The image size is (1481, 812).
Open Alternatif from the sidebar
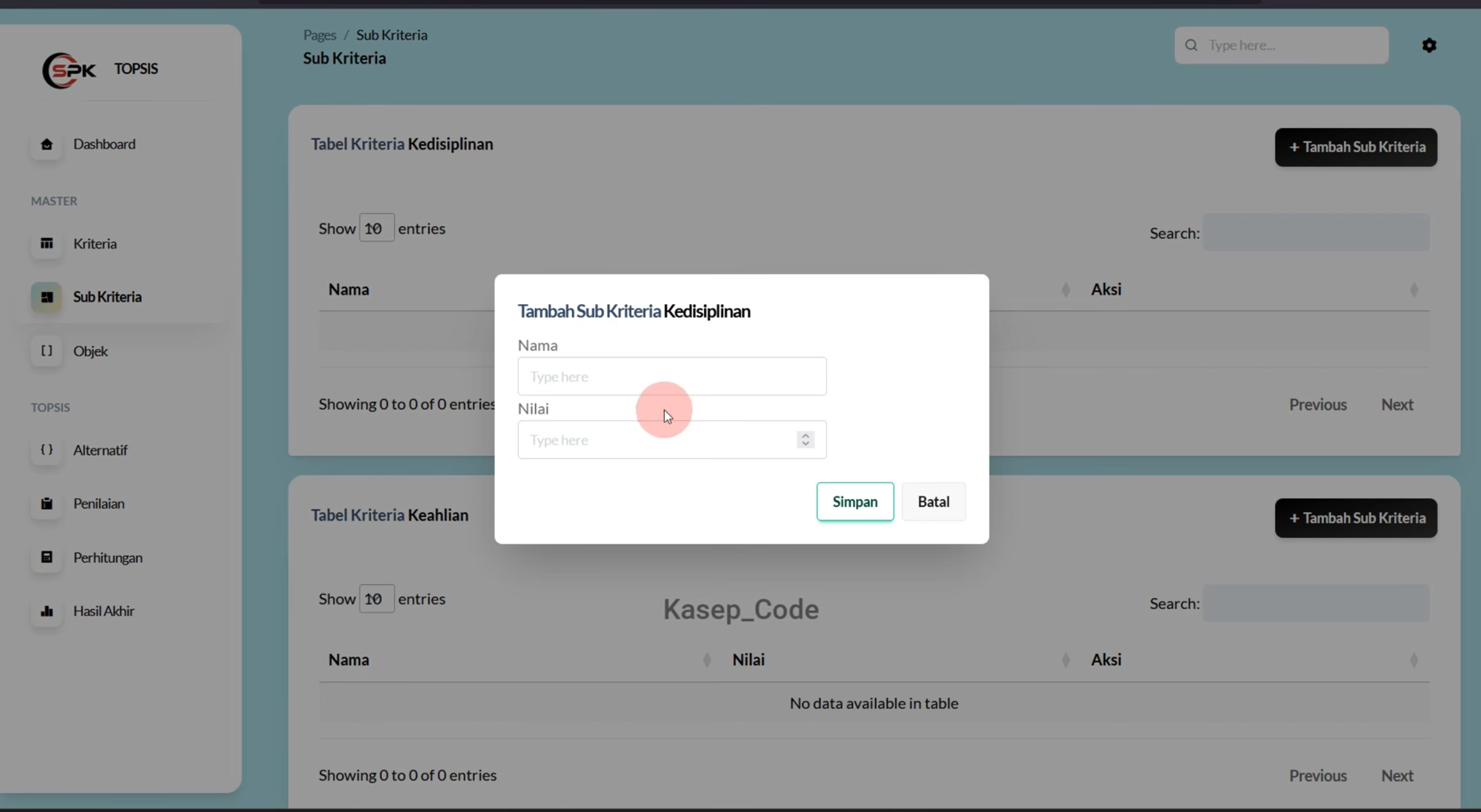[100, 449]
